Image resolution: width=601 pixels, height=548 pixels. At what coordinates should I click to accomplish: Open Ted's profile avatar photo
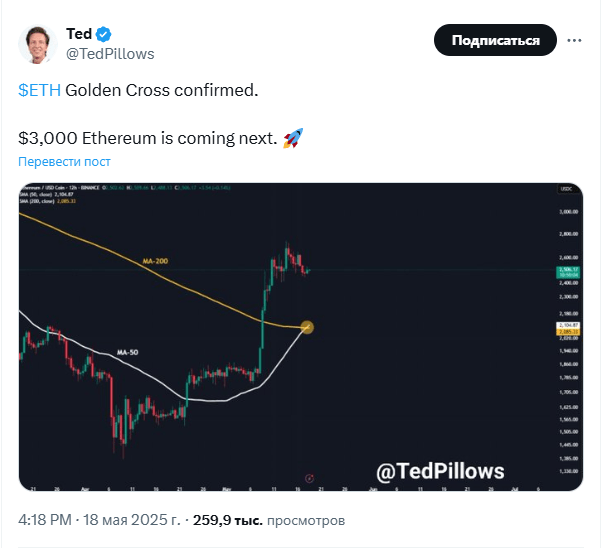pos(38,44)
